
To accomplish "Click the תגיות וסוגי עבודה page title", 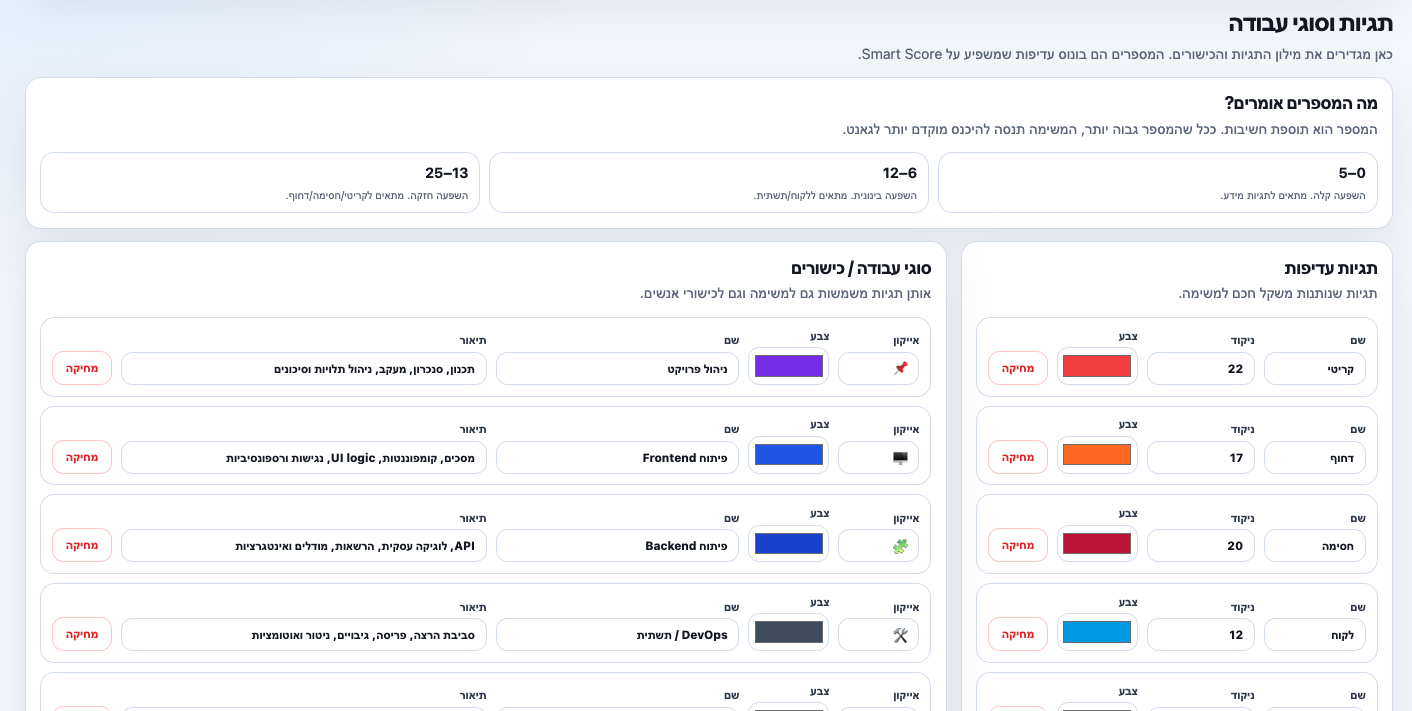I will (x=1310, y=24).
